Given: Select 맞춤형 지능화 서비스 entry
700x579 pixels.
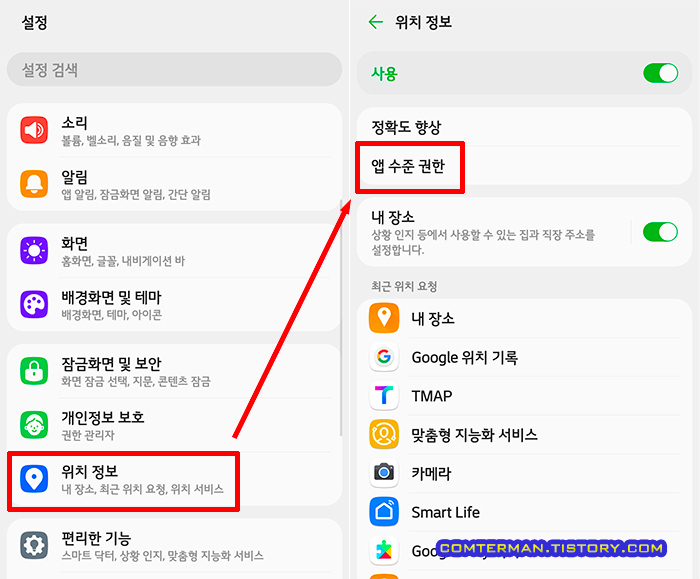Looking at the screenshot, I should pos(525,434).
